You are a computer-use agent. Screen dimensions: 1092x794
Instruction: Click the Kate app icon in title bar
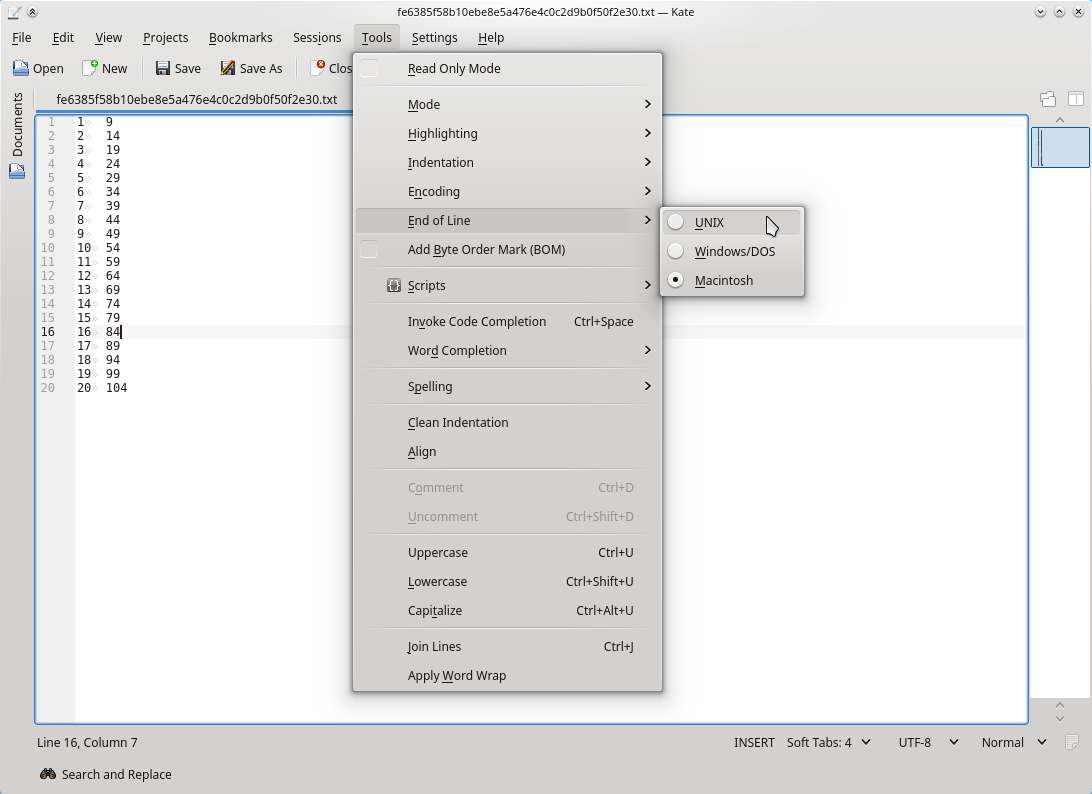pos(14,12)
